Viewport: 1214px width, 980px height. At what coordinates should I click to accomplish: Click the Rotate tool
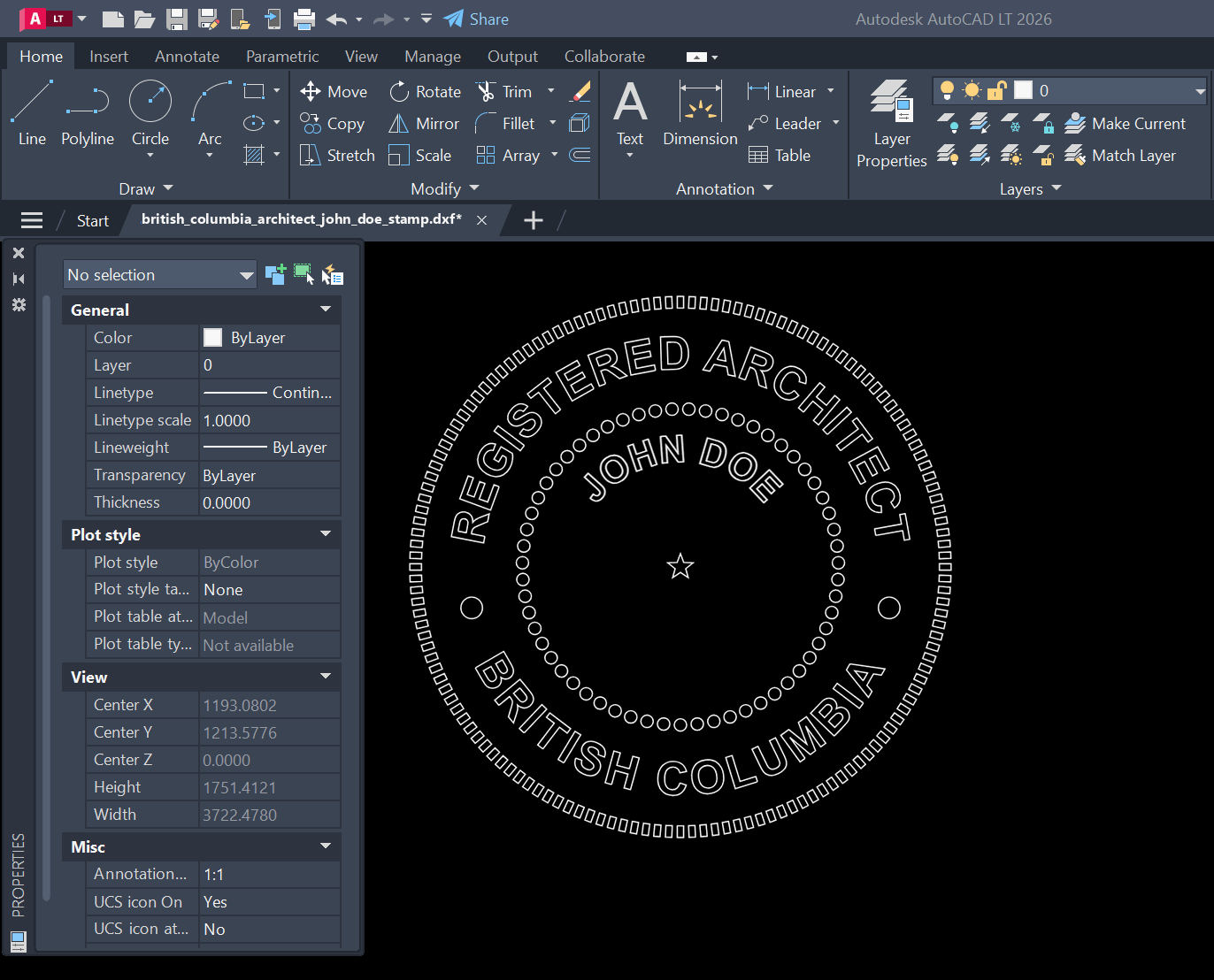426,91
